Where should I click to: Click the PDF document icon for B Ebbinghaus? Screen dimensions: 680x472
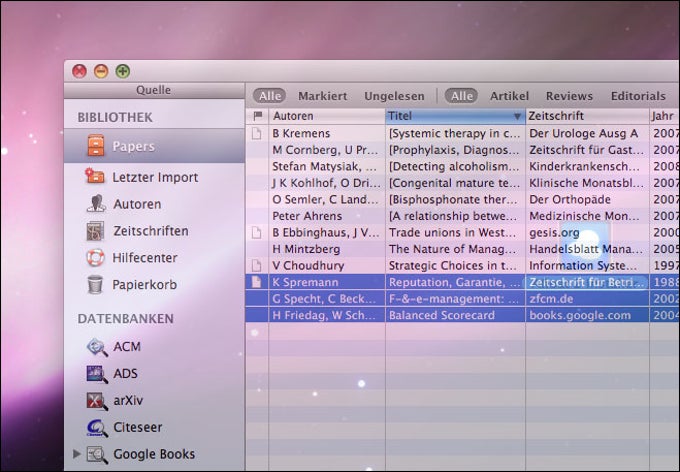point(257,233)
